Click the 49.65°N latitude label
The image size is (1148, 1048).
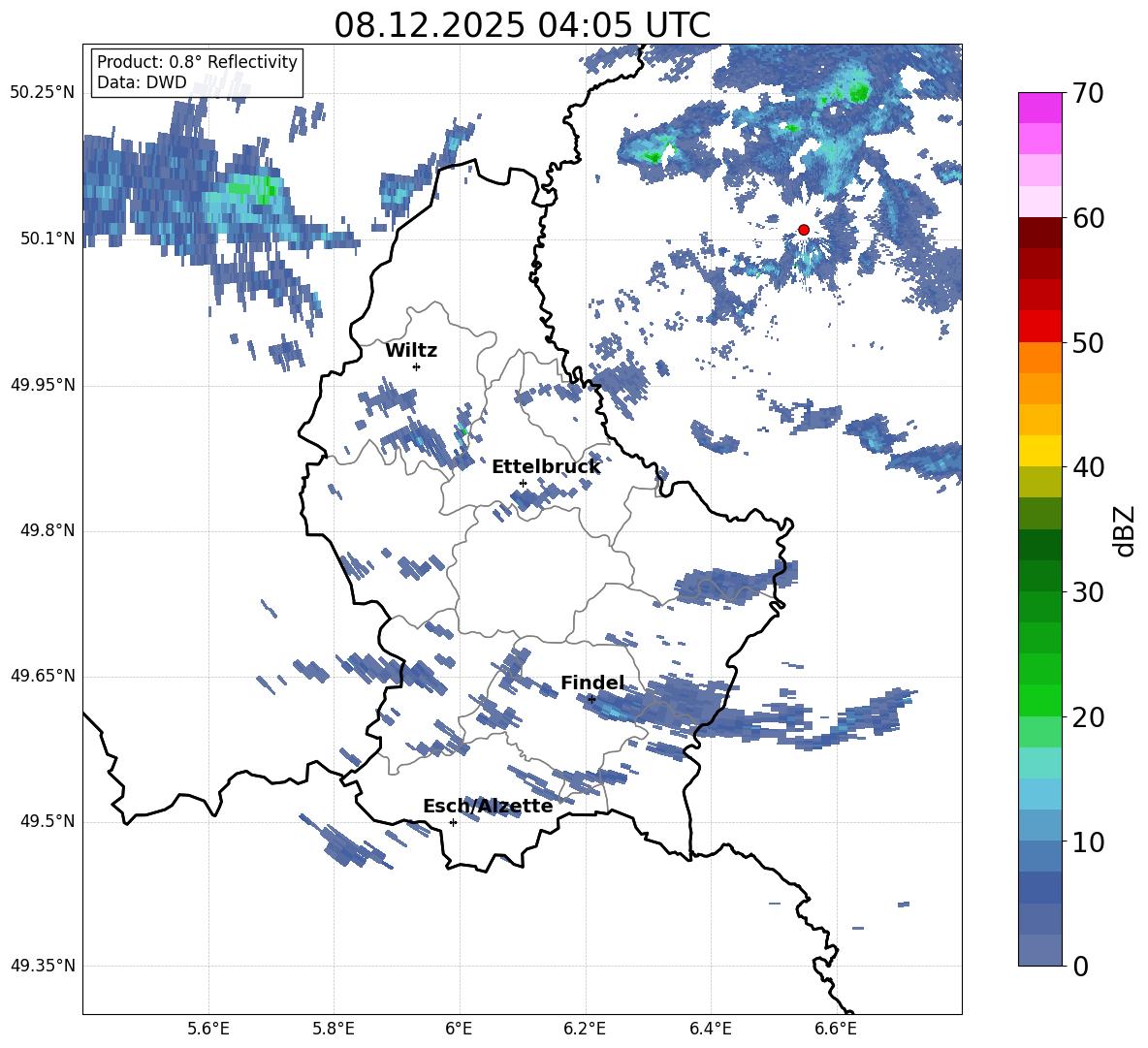click(x=43, y=676)
